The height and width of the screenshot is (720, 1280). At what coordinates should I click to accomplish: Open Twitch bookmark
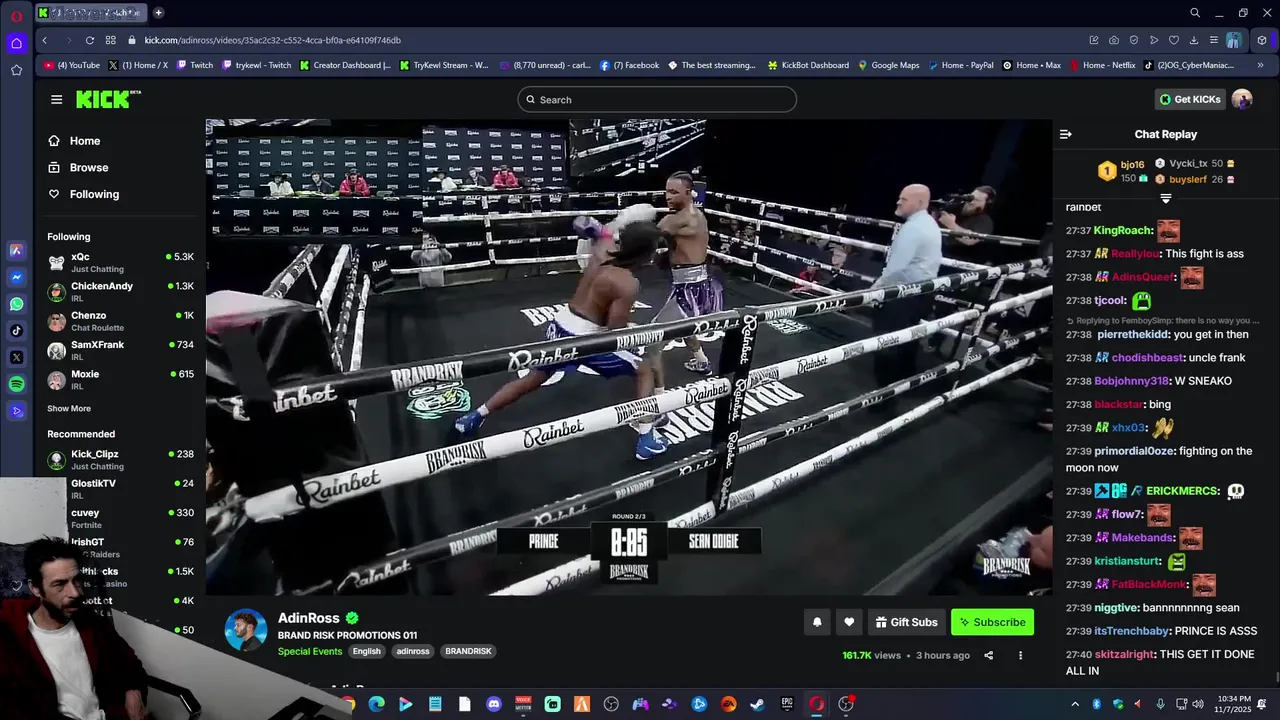[x=194, y=65]
